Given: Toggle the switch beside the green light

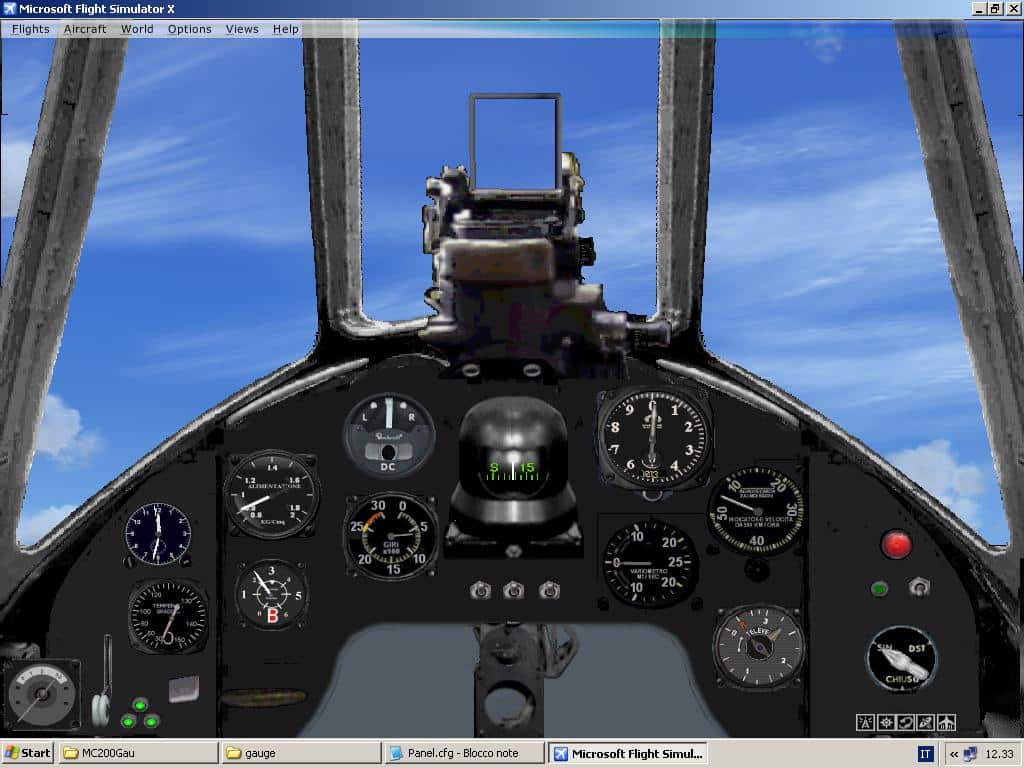Looking at the screenshot, I should point(919,588).
